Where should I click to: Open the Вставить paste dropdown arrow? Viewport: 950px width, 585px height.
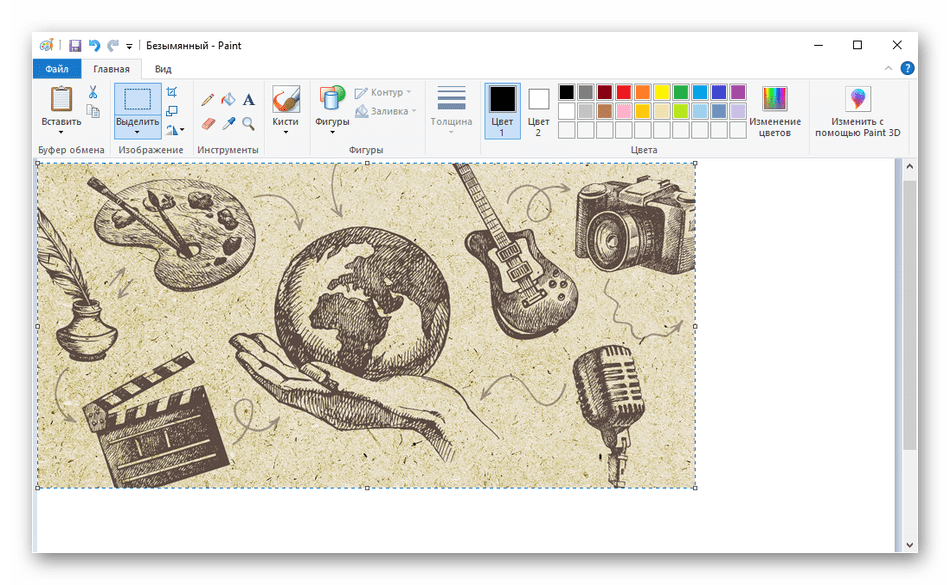pyautogui.click(x=61, y=132)
